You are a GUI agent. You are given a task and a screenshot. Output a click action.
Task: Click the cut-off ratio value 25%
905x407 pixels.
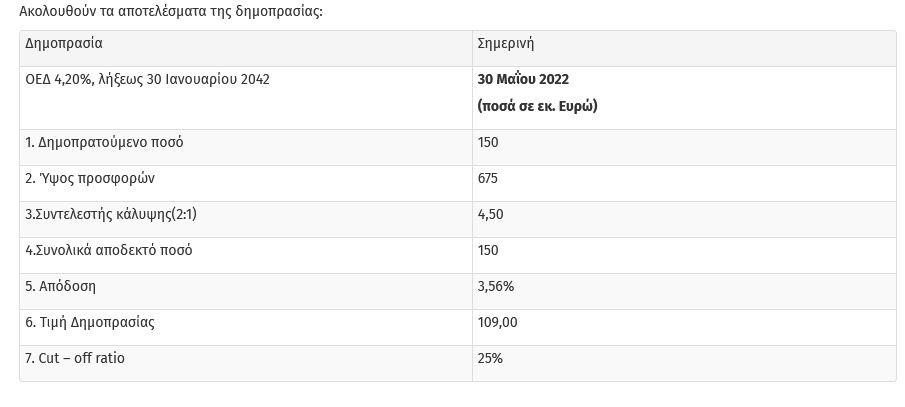pyautogui.click(x=490, y=358)
